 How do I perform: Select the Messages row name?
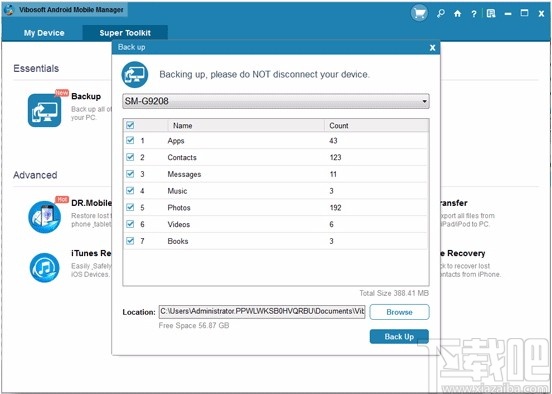(184, 174)
